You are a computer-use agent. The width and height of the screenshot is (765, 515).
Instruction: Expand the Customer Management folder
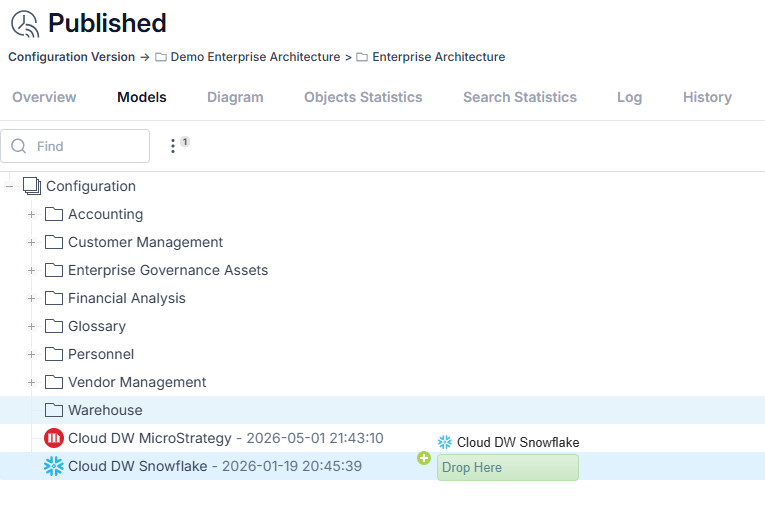pos(31,242)
